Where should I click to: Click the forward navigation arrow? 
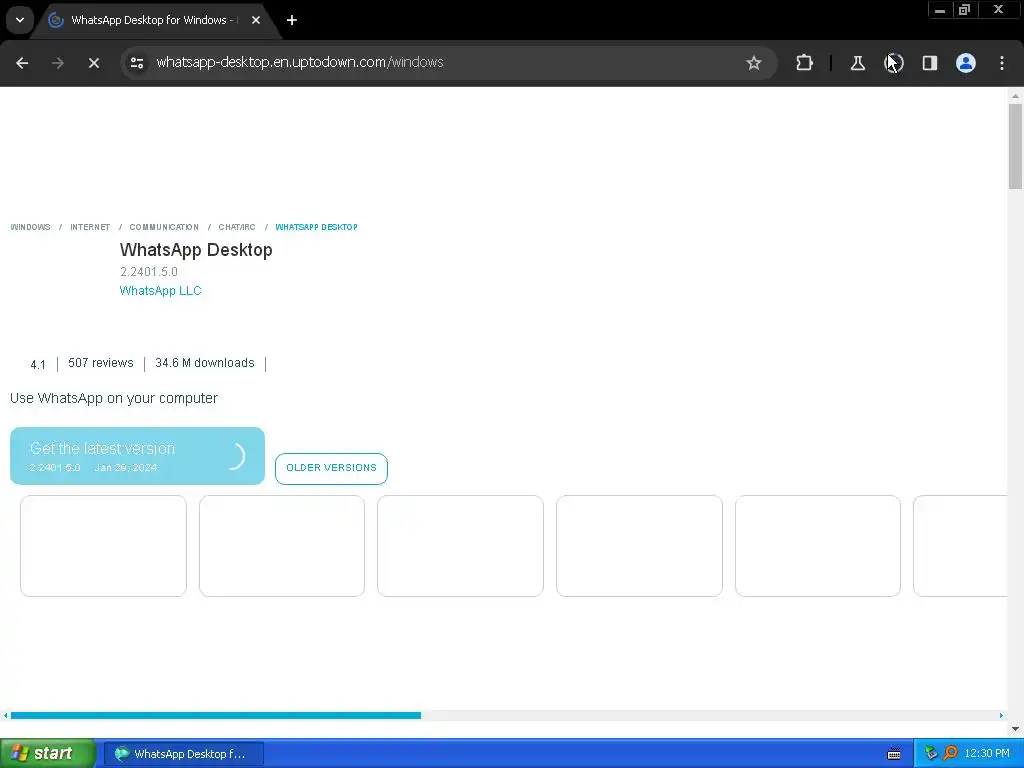tap(58, 63)
